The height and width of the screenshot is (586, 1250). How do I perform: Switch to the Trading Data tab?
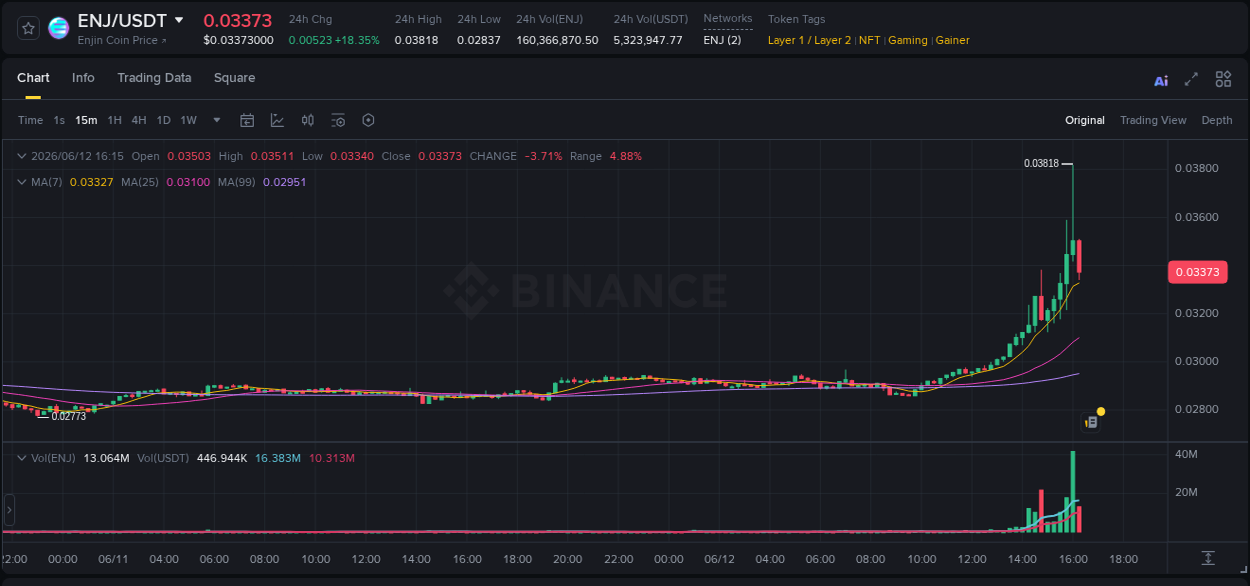(154, 78)
